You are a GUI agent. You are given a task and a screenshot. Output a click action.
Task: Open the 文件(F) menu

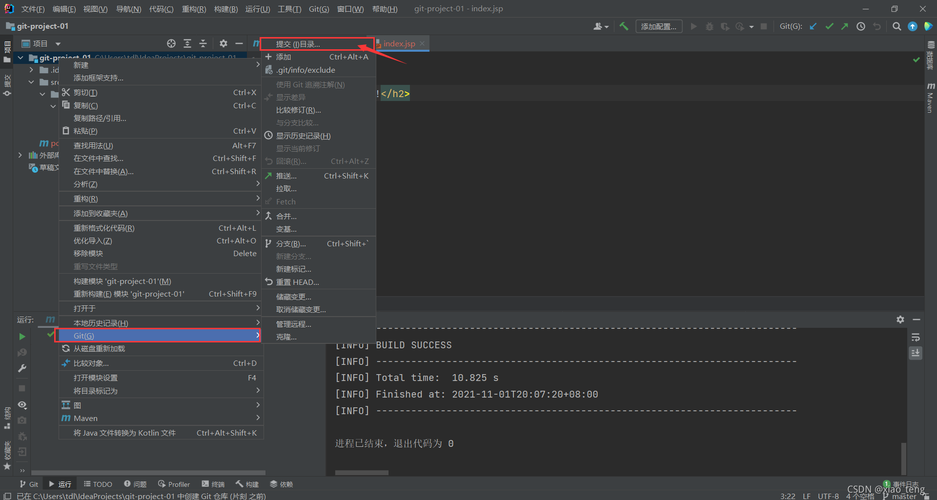pyautogui.click(x=33, y=10)
